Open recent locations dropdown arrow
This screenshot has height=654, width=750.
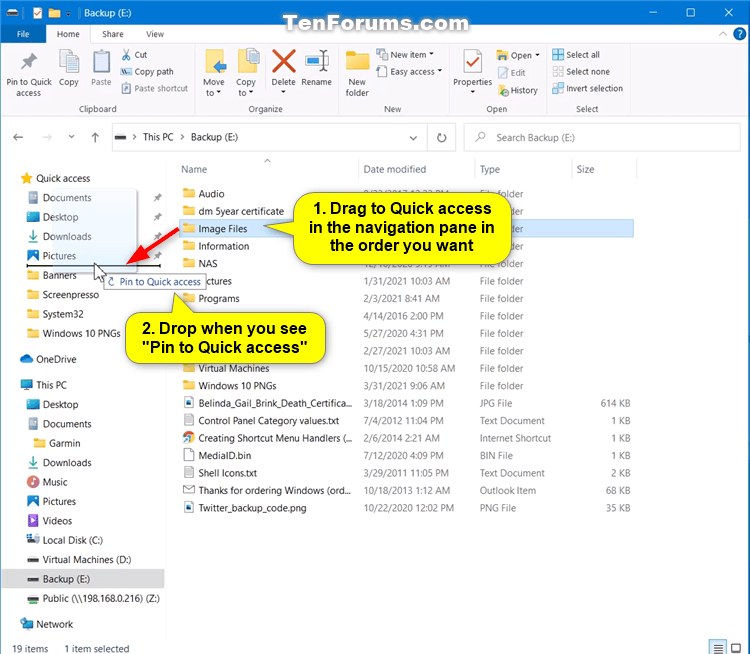tap(71, 137)
